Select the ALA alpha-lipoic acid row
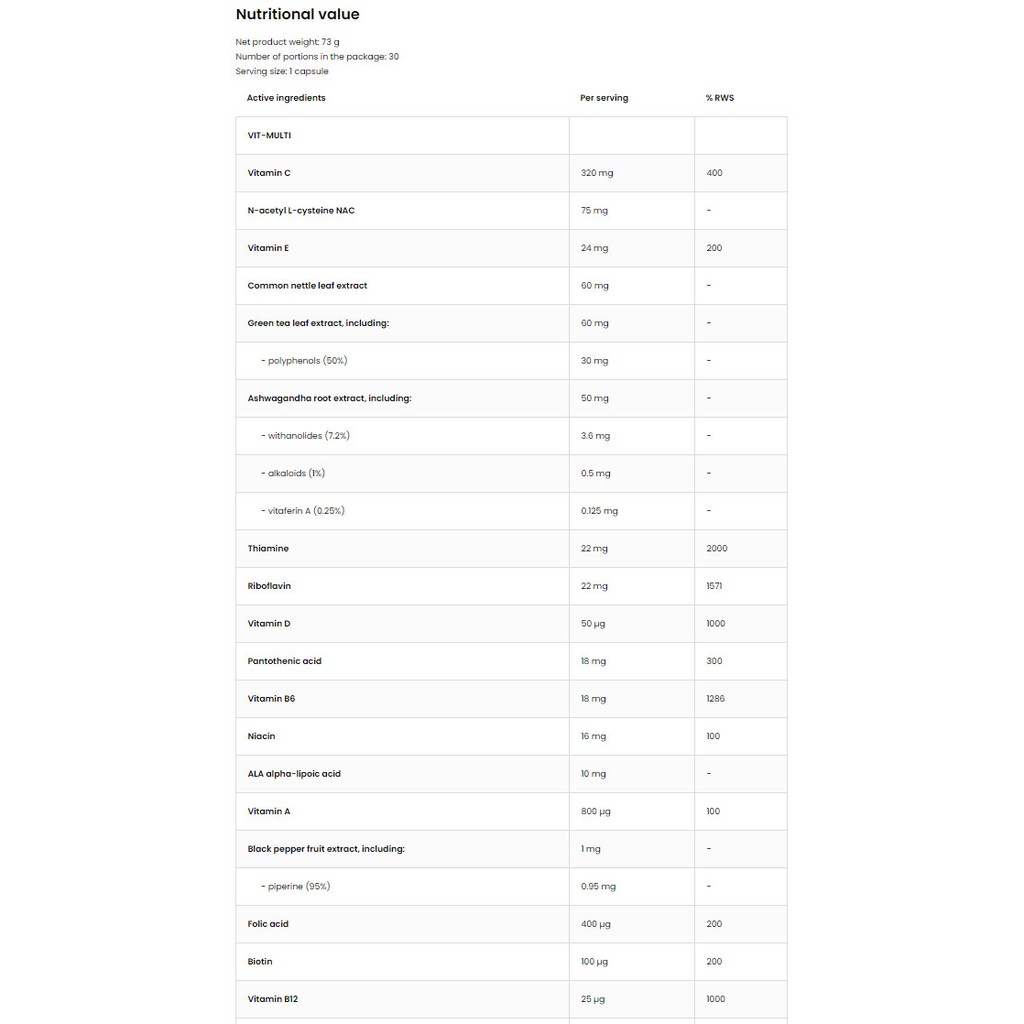The height and width of the screenshot is (1024, 1024). [x=294, y=774]
